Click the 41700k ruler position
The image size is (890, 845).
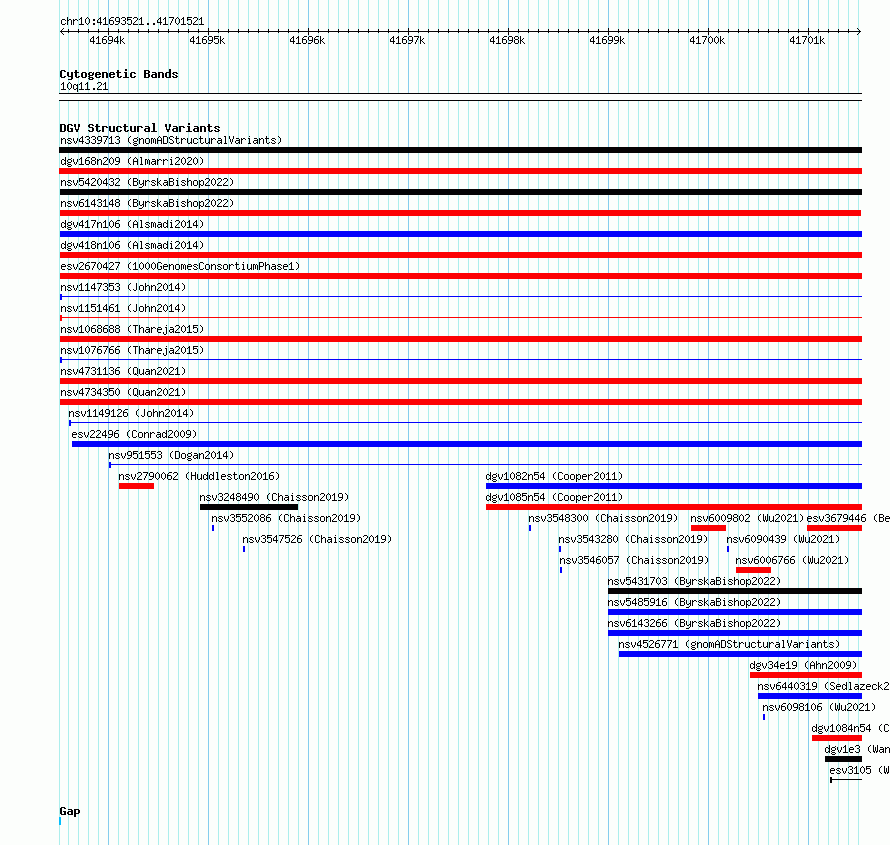coord(707,40)
